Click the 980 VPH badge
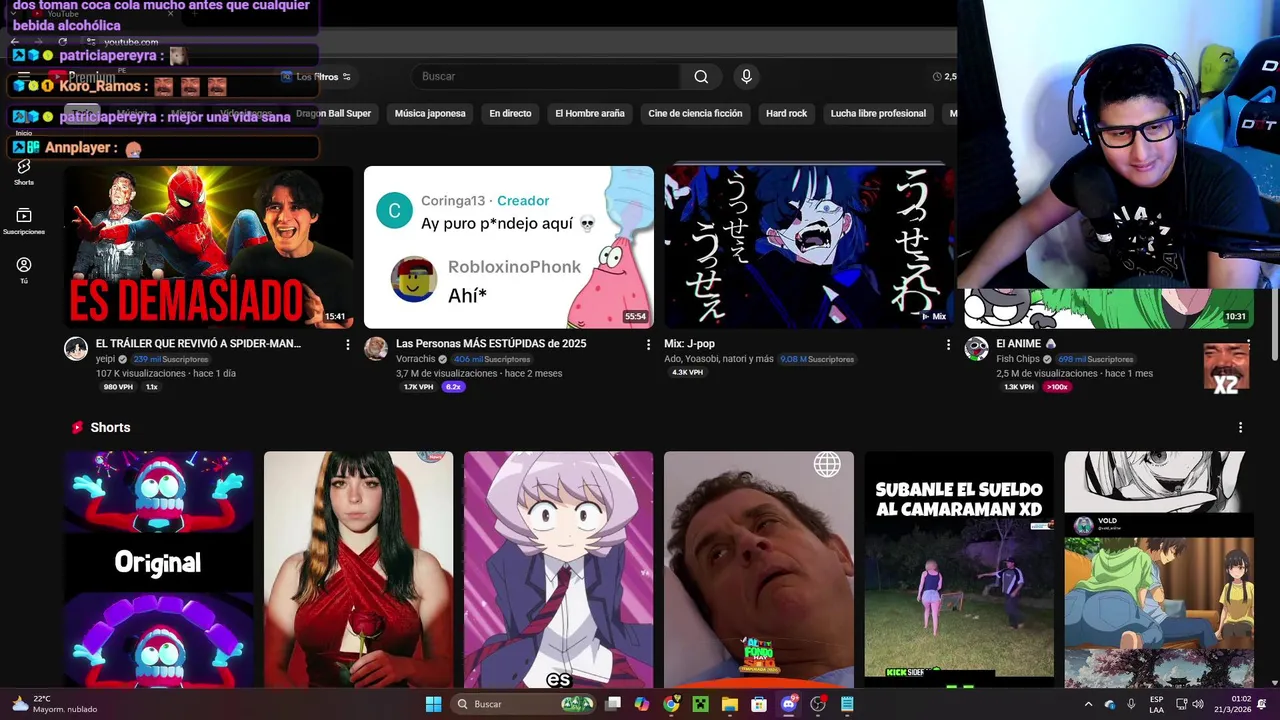 [x=118, y=387]
